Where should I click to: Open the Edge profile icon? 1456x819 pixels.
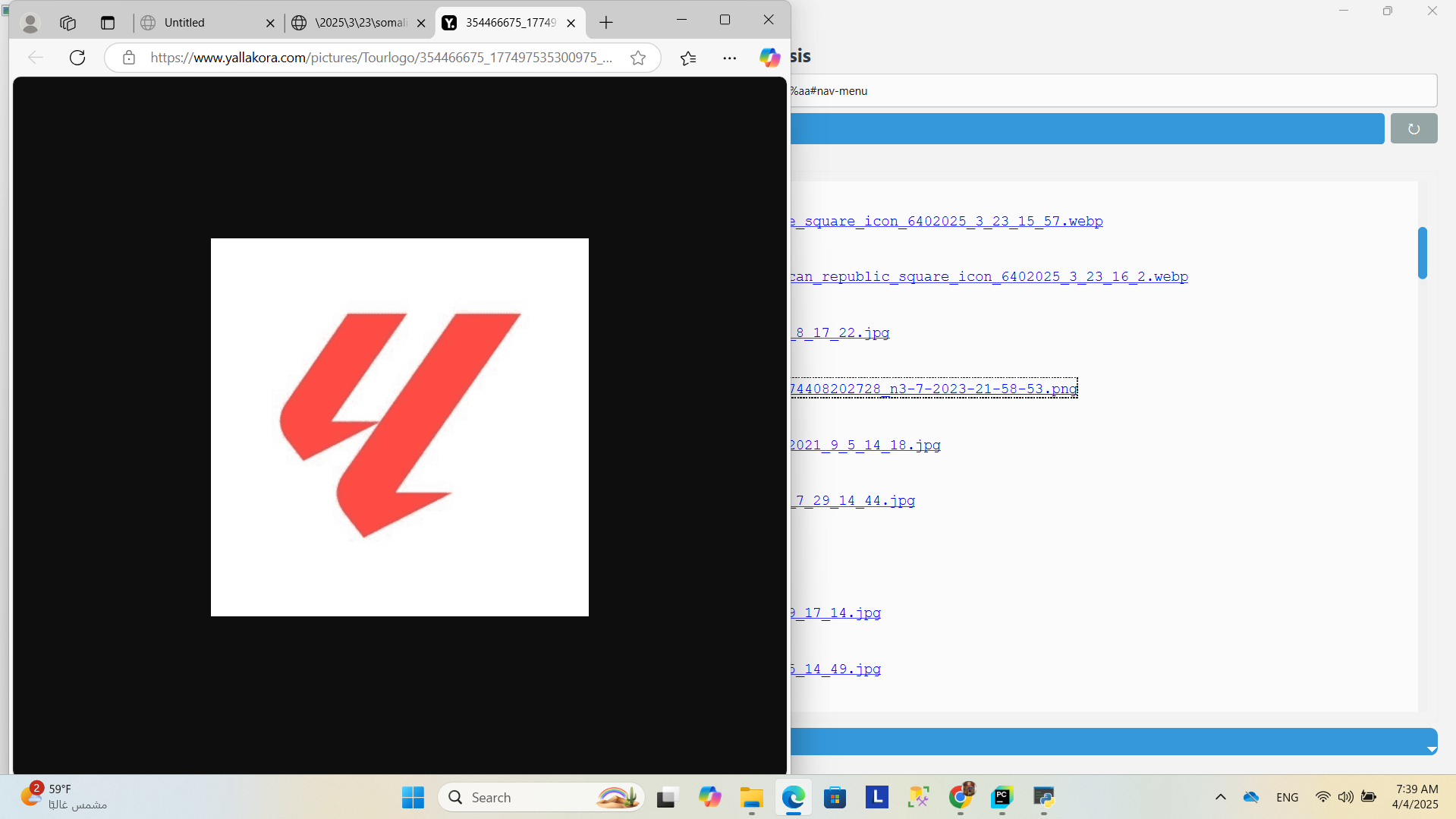pyautogui.click(x=30, y=23)
